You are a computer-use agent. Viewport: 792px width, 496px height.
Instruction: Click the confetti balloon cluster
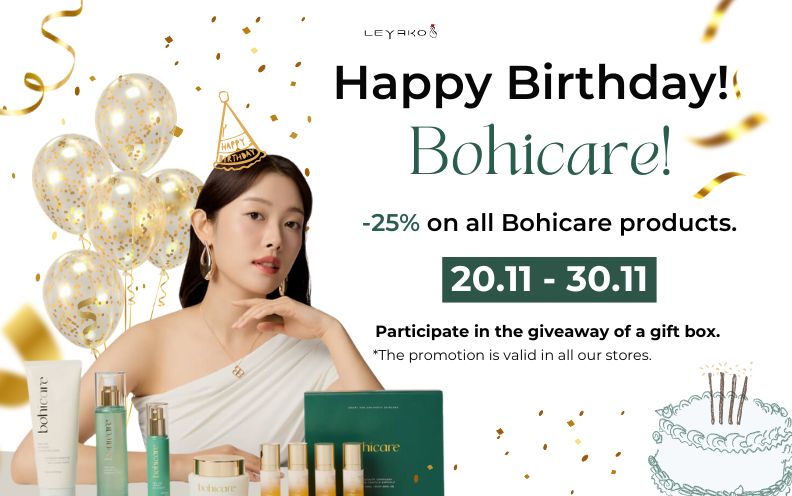[114, 210]
